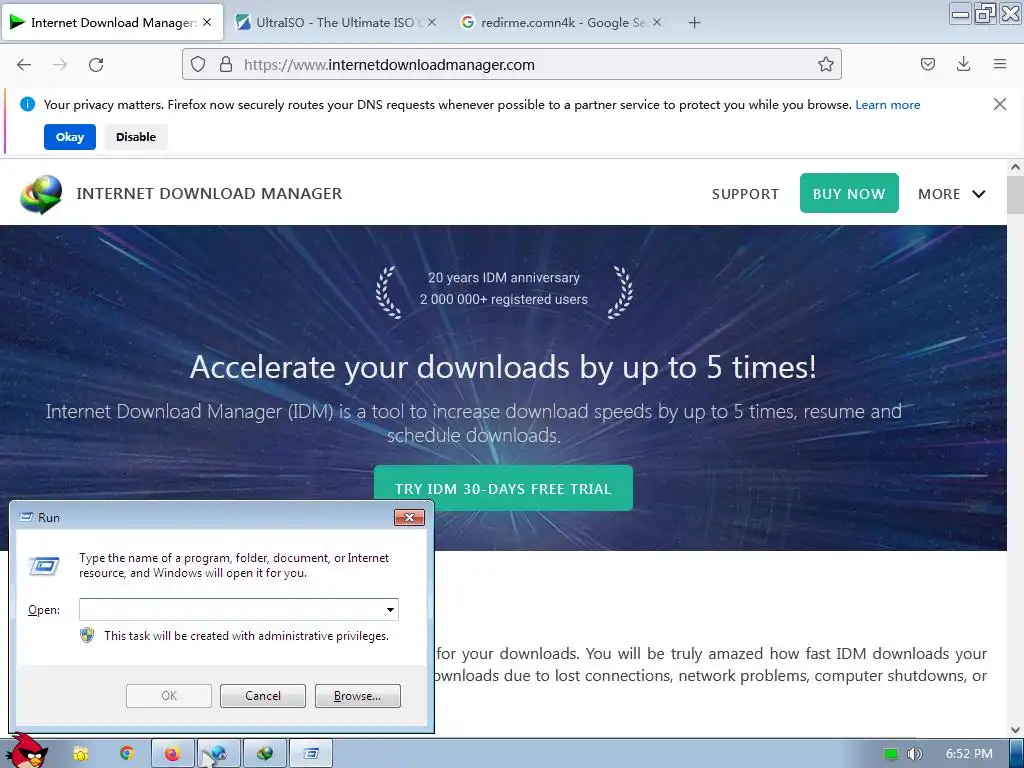The height and width of the screenshot is (768, 1024).
Task: Open the SUPPORT page
Action: 745,194
